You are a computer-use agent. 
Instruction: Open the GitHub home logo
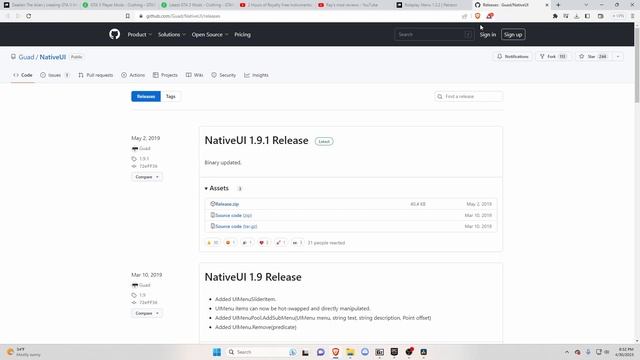pyautogui.click(x=115, y=34)
